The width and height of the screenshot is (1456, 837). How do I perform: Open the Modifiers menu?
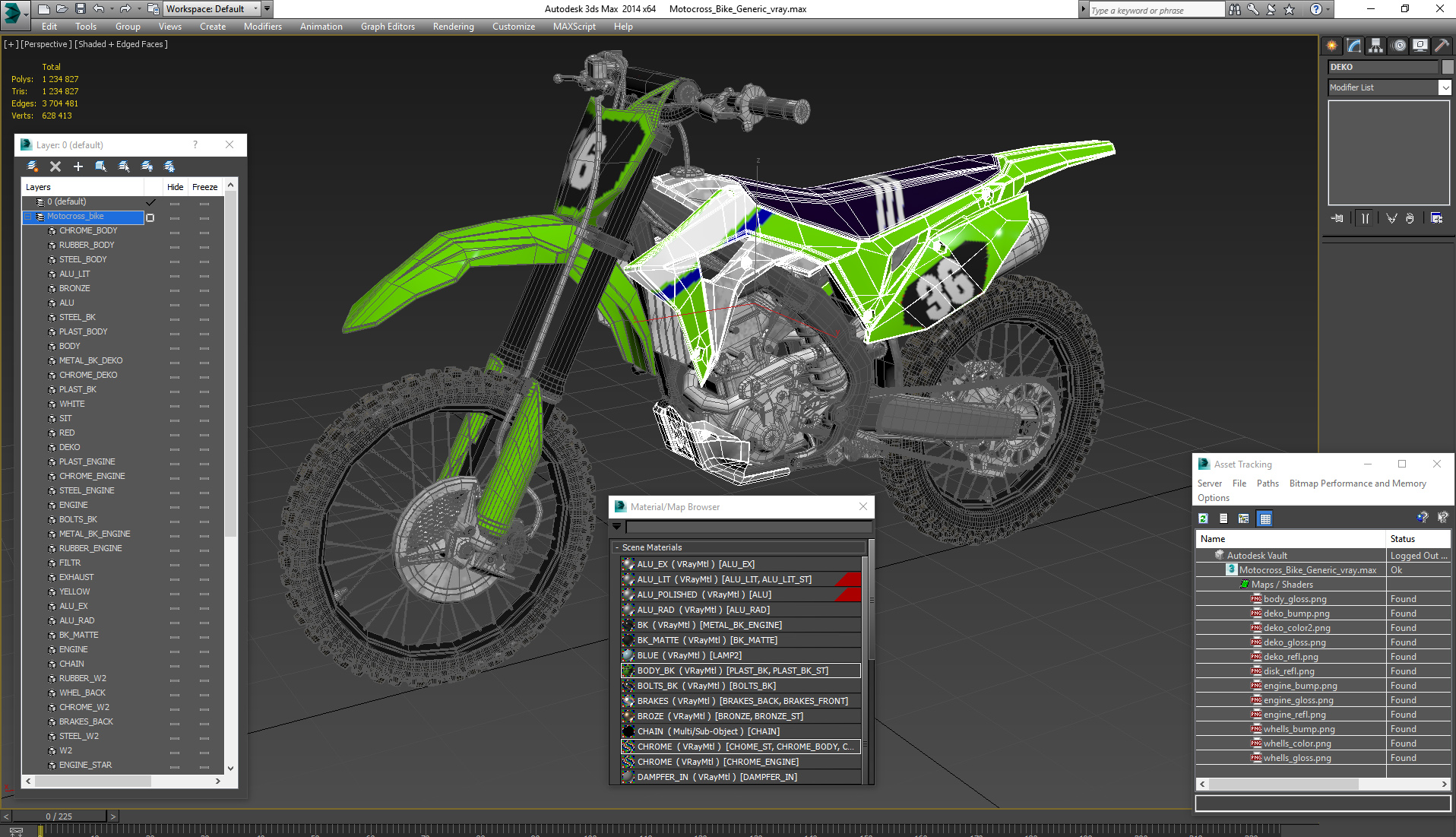263,27
